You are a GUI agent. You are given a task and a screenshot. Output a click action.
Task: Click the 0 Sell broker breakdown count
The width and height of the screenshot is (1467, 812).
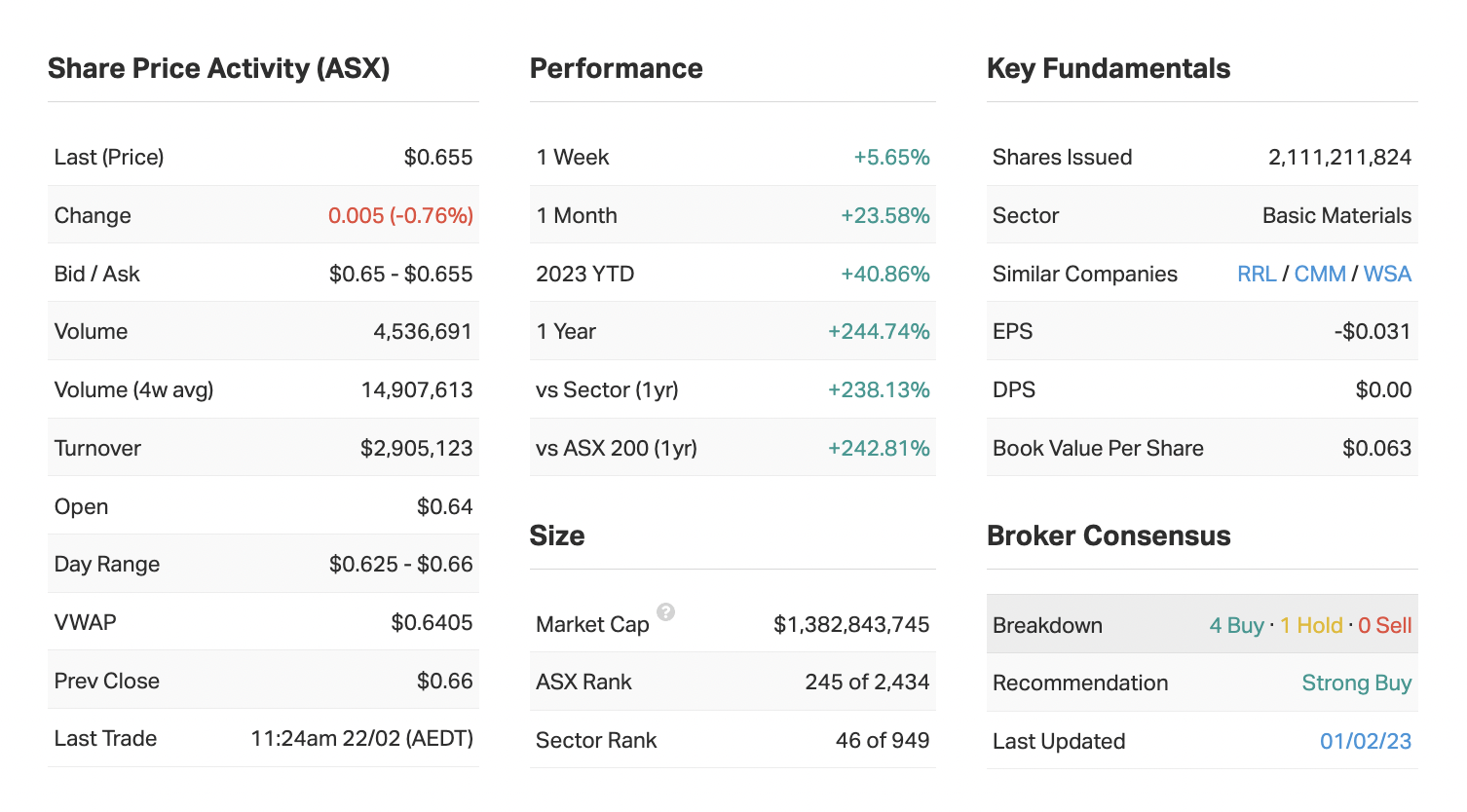[1384, 625]
